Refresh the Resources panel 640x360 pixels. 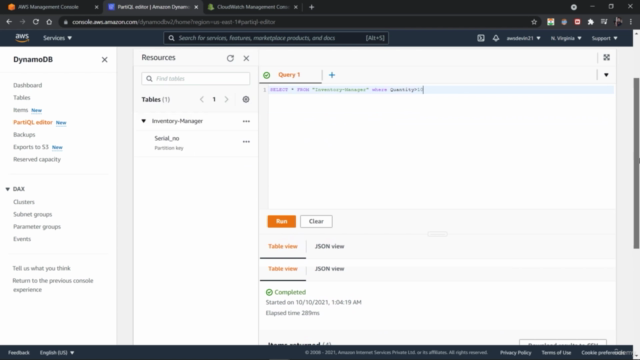click(230, 58)
